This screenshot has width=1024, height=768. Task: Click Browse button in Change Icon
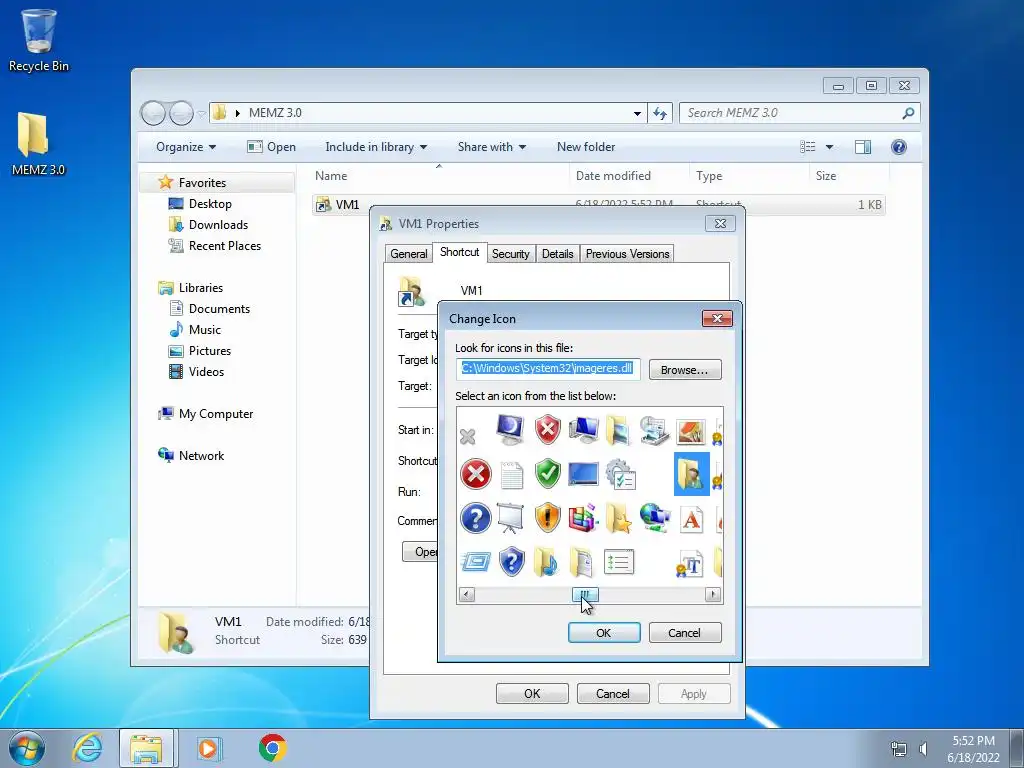684,370
